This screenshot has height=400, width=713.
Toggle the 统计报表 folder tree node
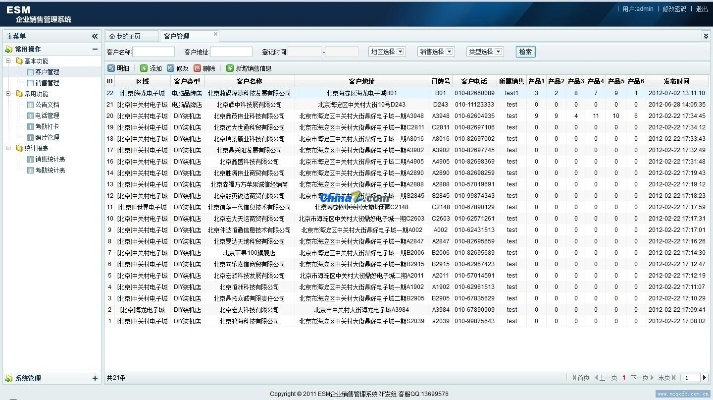(x=8, y=148)
